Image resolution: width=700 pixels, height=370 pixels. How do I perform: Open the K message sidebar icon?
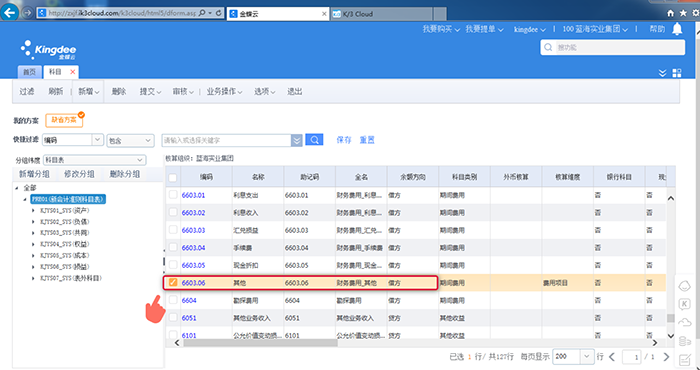pyautogui.click(x=684, y=304)
